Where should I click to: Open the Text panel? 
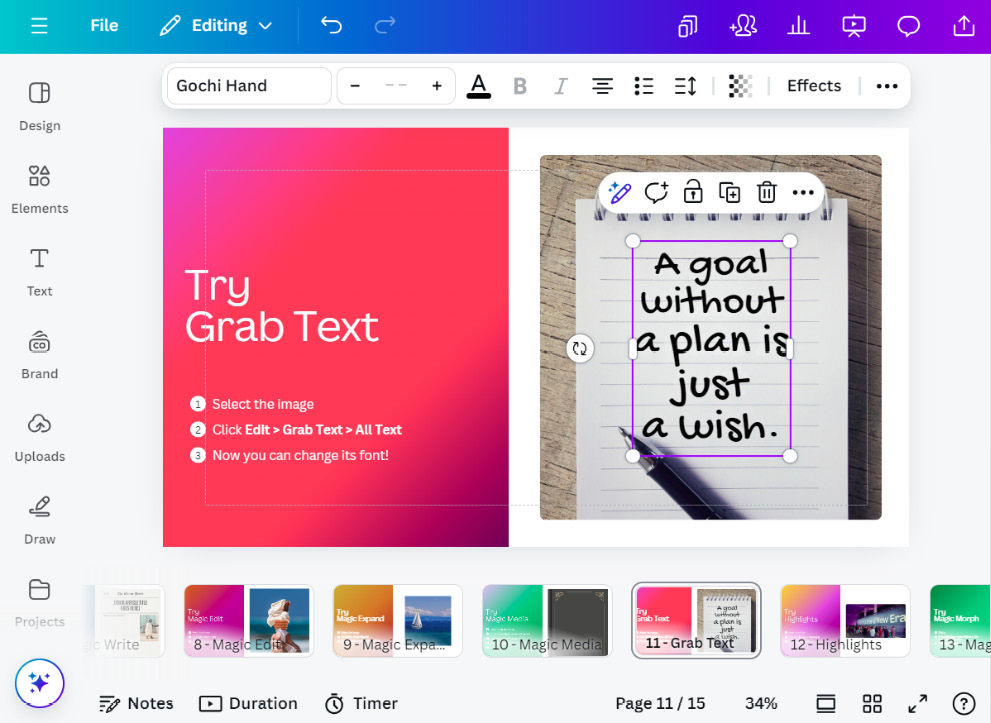click(x=39, y=272)
